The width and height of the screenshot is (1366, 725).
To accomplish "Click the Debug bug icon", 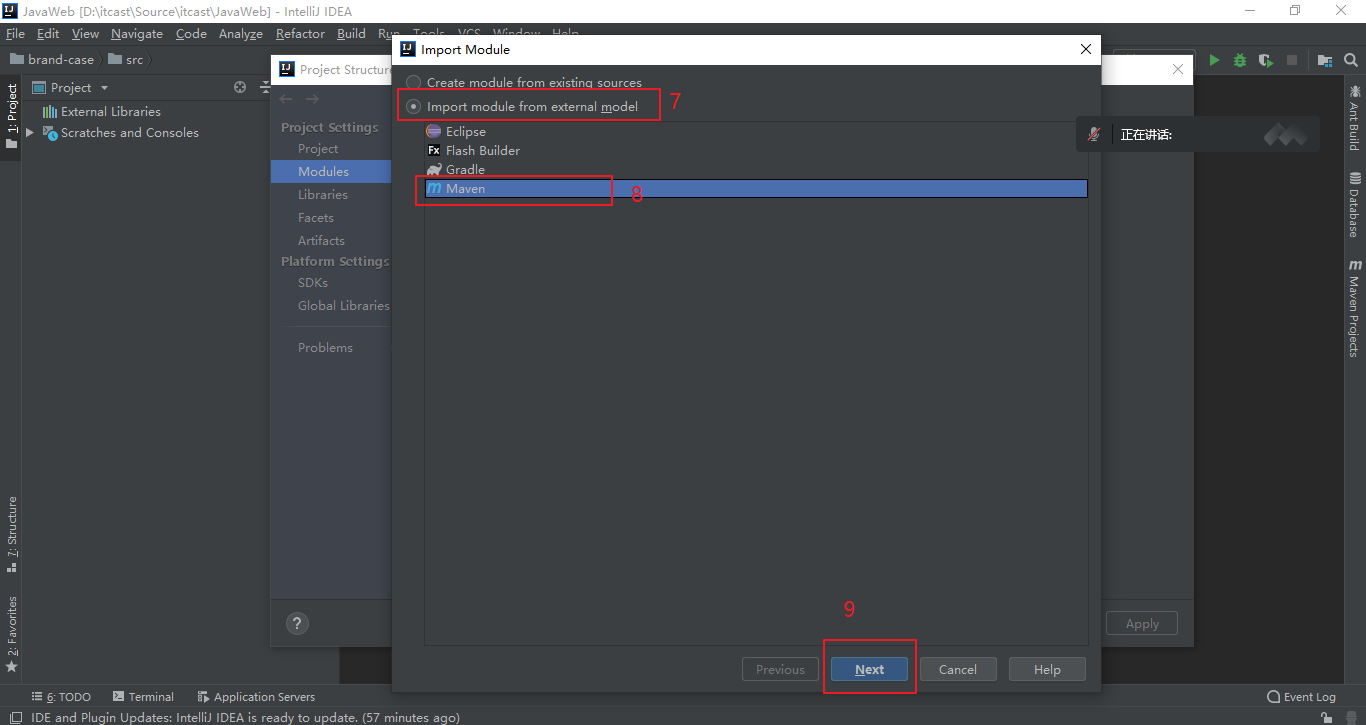I will point(1240,60).
